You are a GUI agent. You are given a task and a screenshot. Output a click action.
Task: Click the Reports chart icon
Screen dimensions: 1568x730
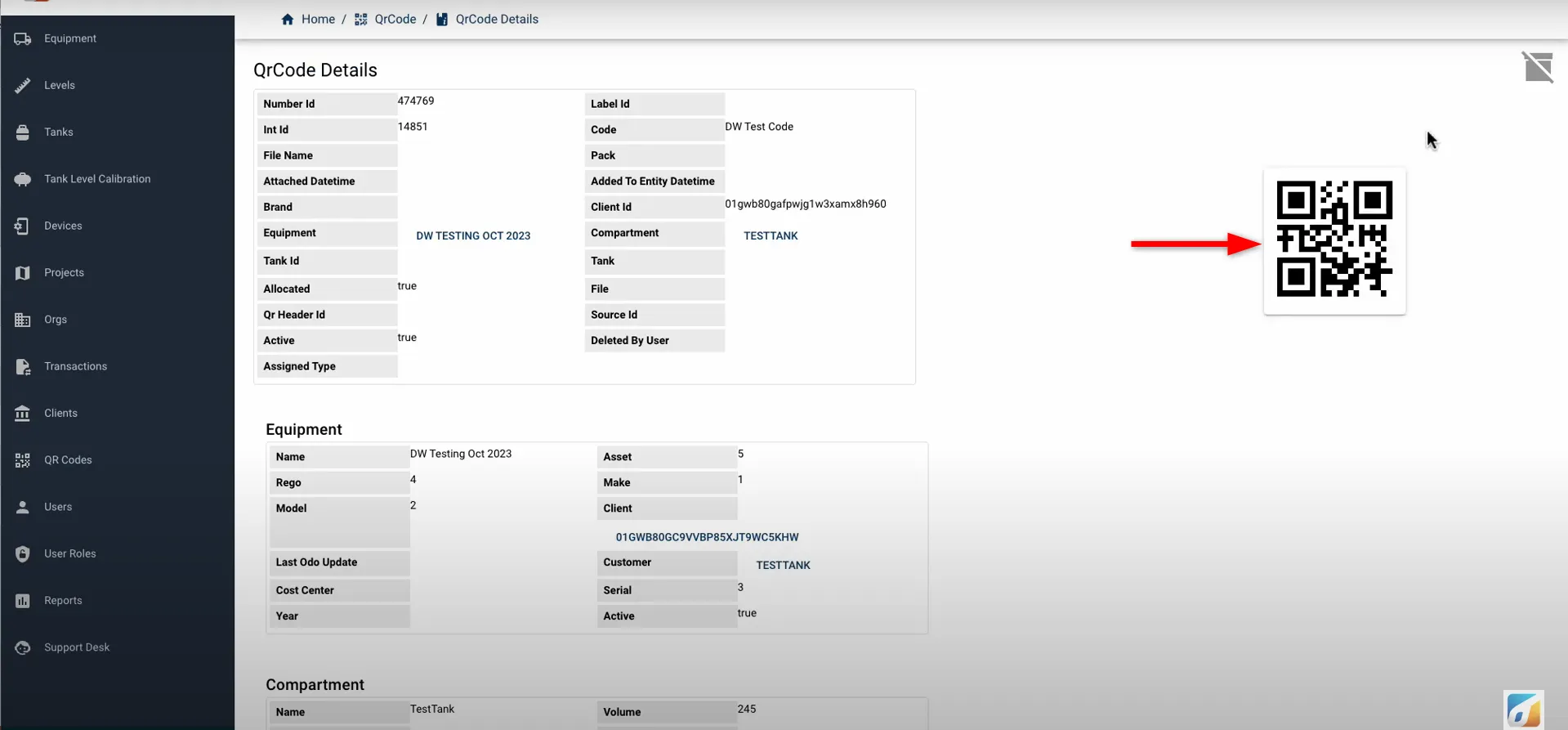23,601
